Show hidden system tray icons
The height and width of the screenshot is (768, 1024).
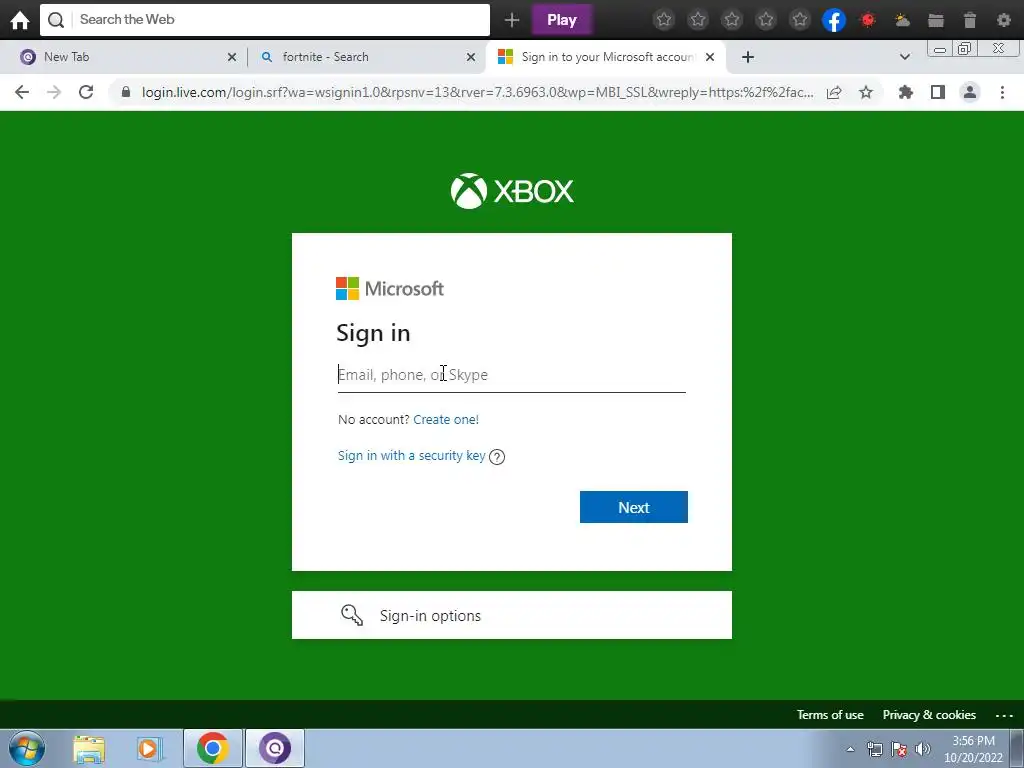[850, 749]
